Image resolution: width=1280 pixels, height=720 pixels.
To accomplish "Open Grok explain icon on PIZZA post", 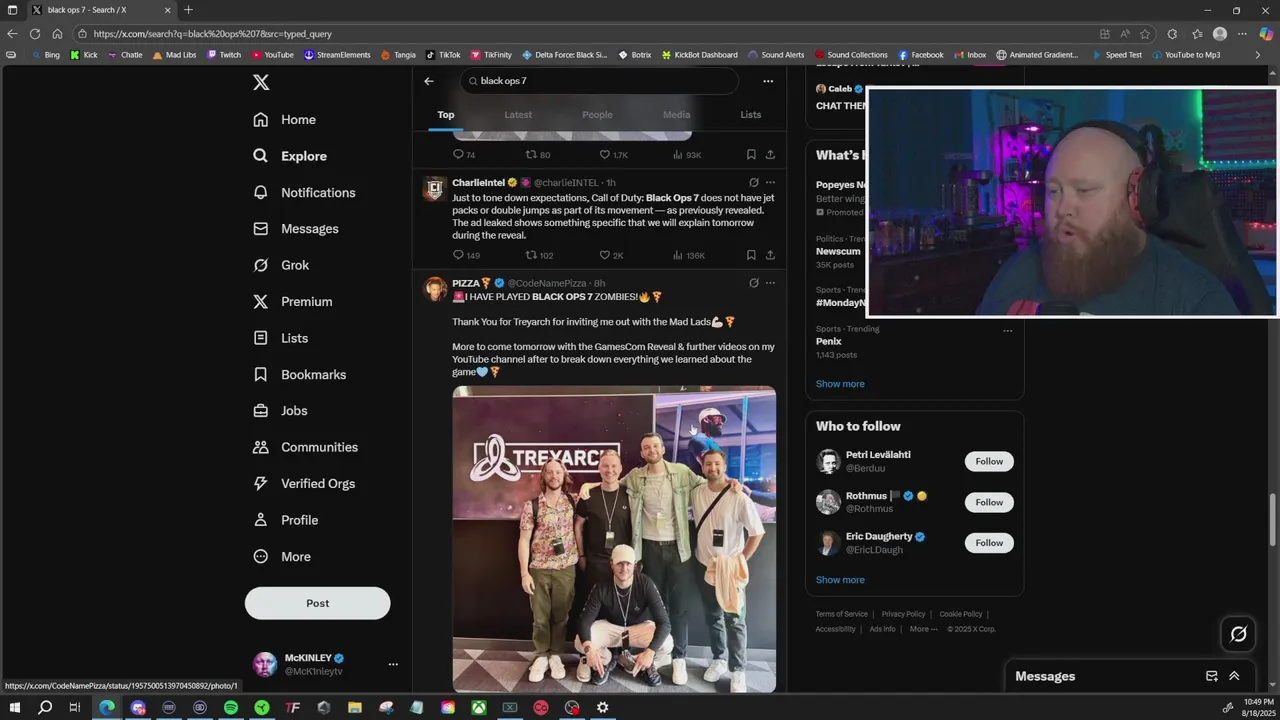I will pos(754,283).
